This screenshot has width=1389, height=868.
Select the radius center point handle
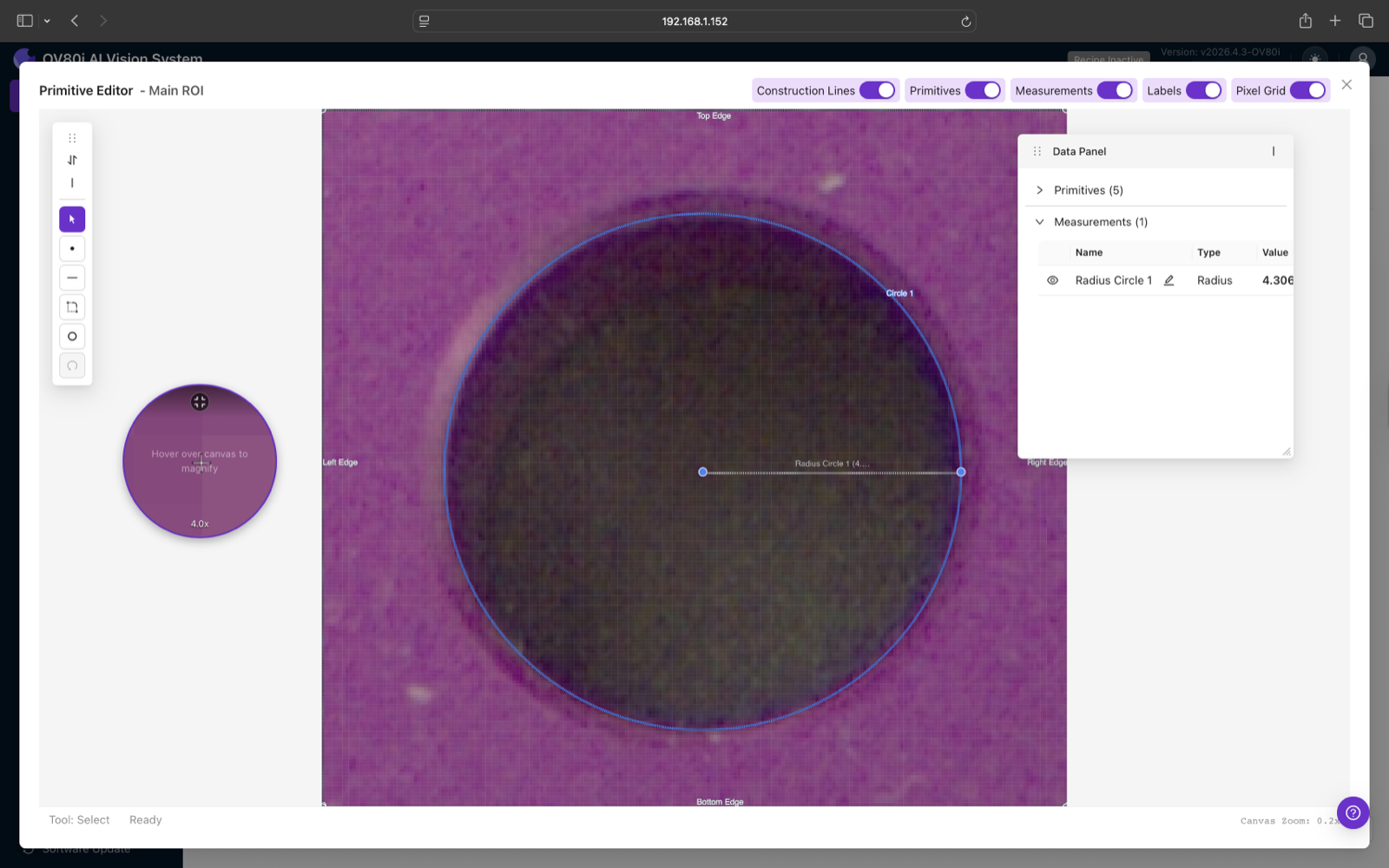(x=703, y=472)
